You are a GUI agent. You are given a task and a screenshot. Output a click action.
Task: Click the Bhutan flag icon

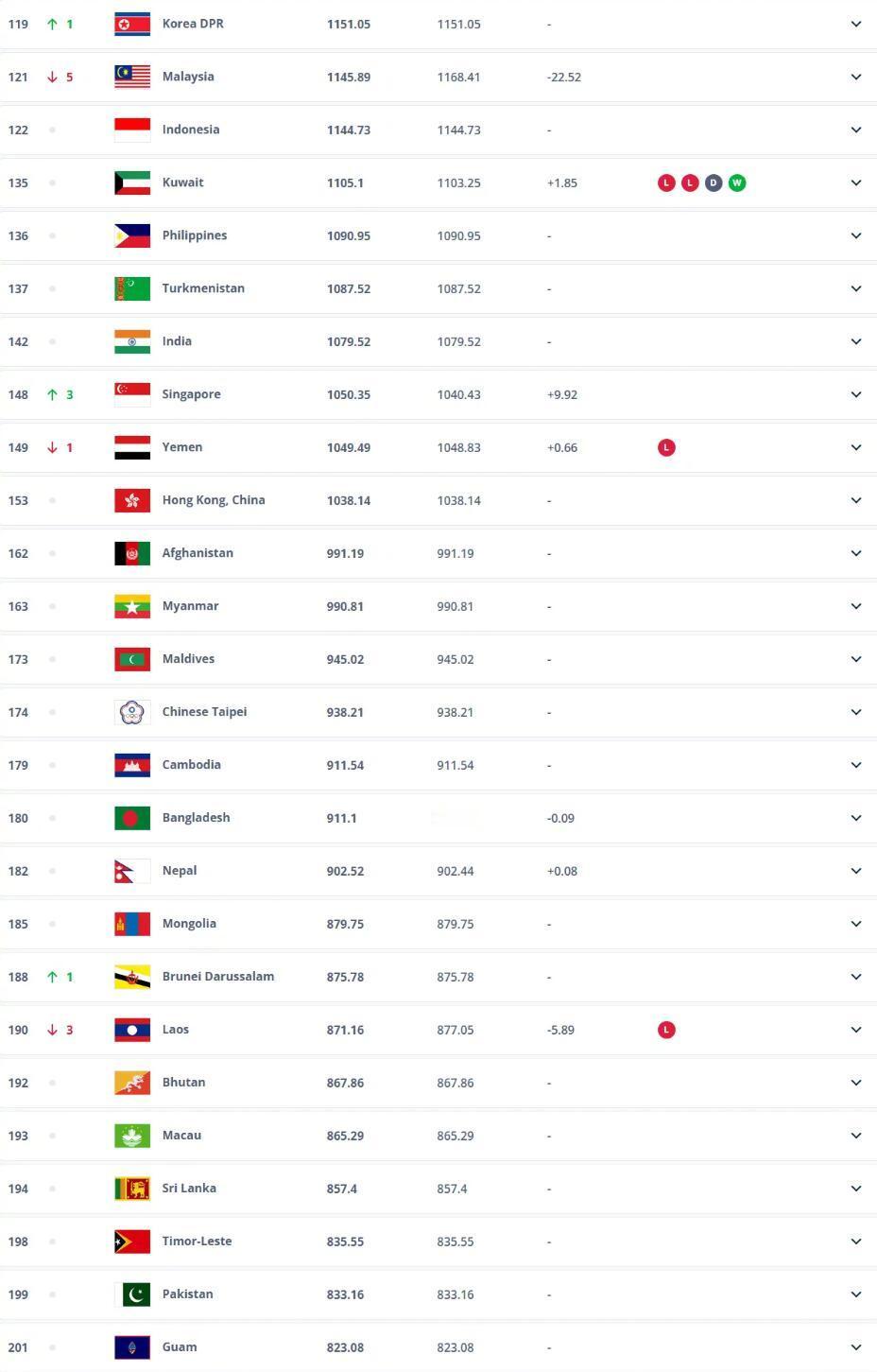(132, 1083)
